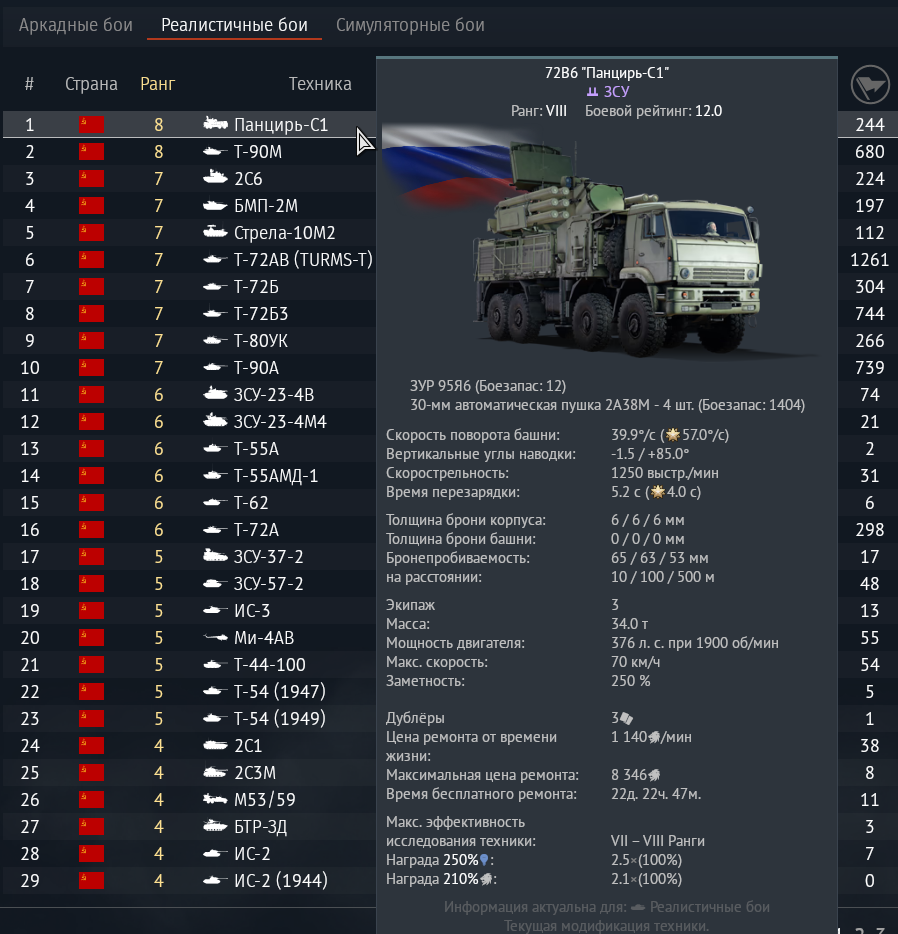Click the ЗСУ-23-4М4 vehicle icon
The height and width of the screenshot is (934, 898).
point(215,421)
